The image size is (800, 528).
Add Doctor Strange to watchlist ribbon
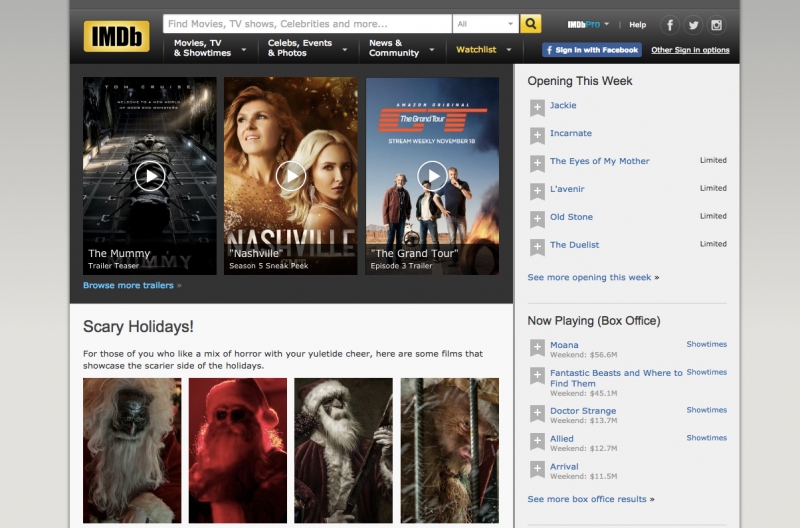tap(537, 413)
